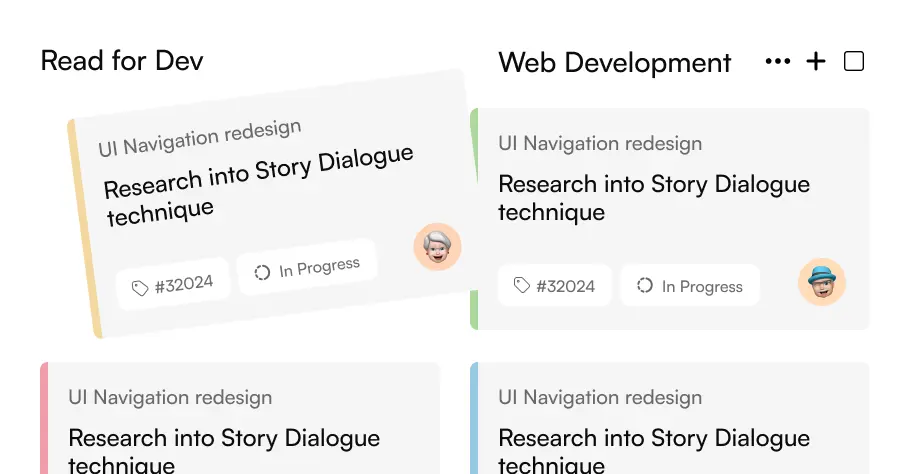The width and height of the screenshot is (910, 474).
Task: Tick the checkbox in the Web Development header
Action: pos(854,62)
